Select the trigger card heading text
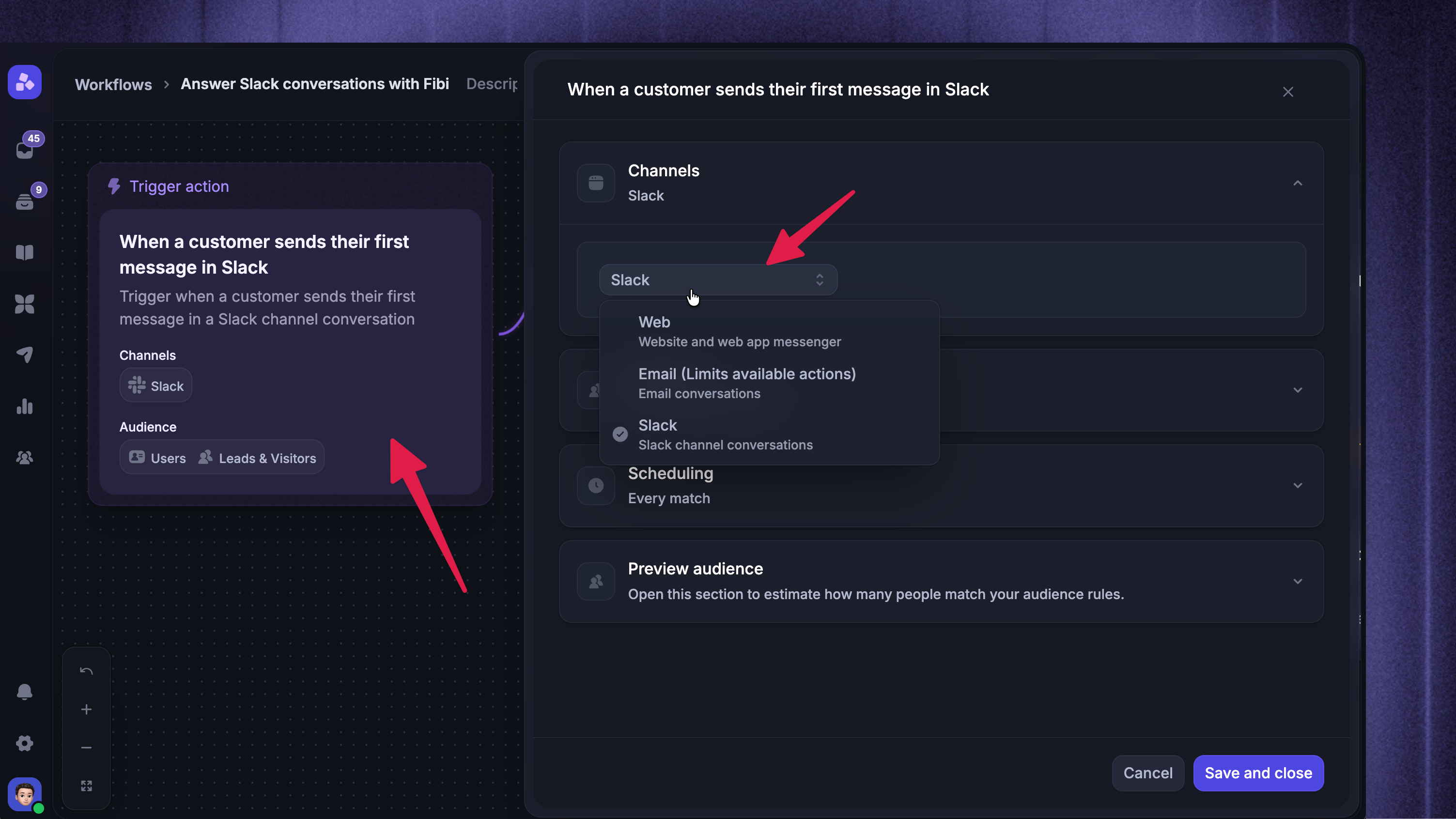The width and height of the screenshot is (1456, 819). [264, 254]
